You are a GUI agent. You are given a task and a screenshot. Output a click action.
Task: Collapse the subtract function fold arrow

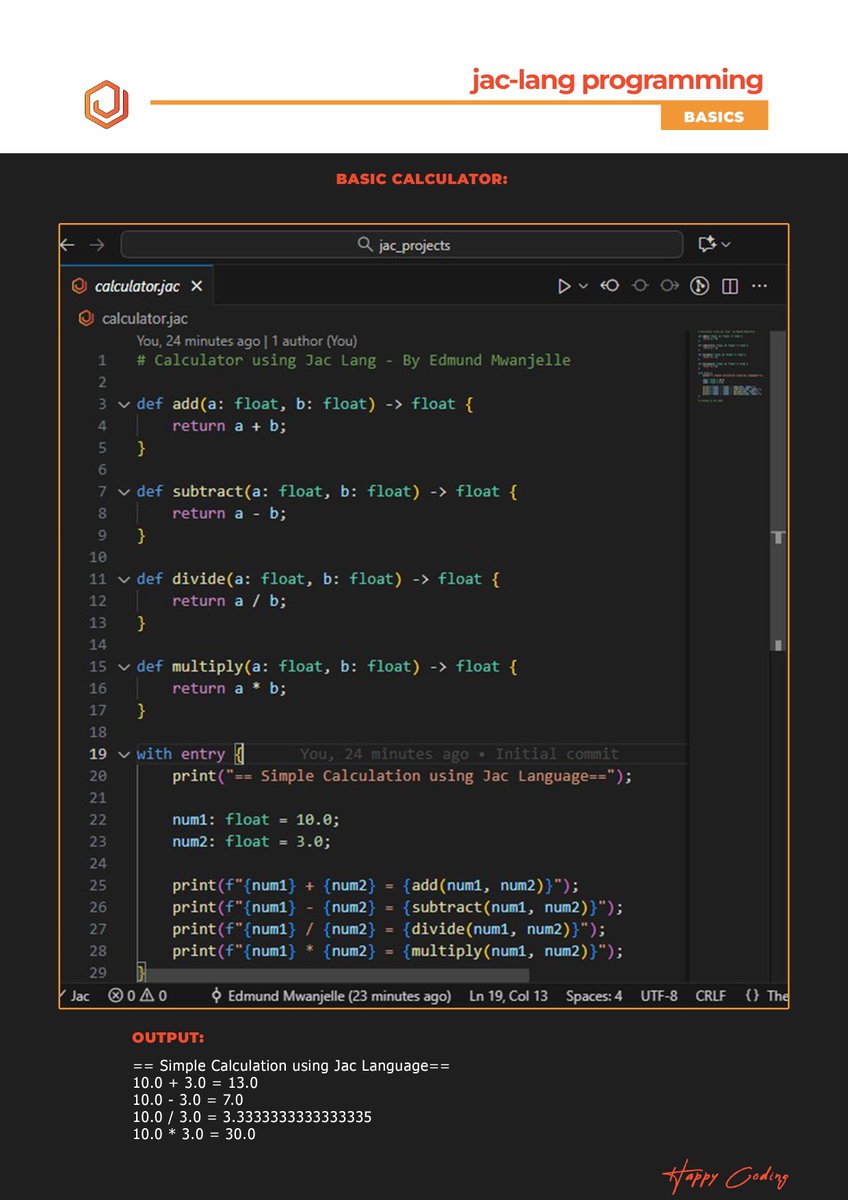pos(123,492)
